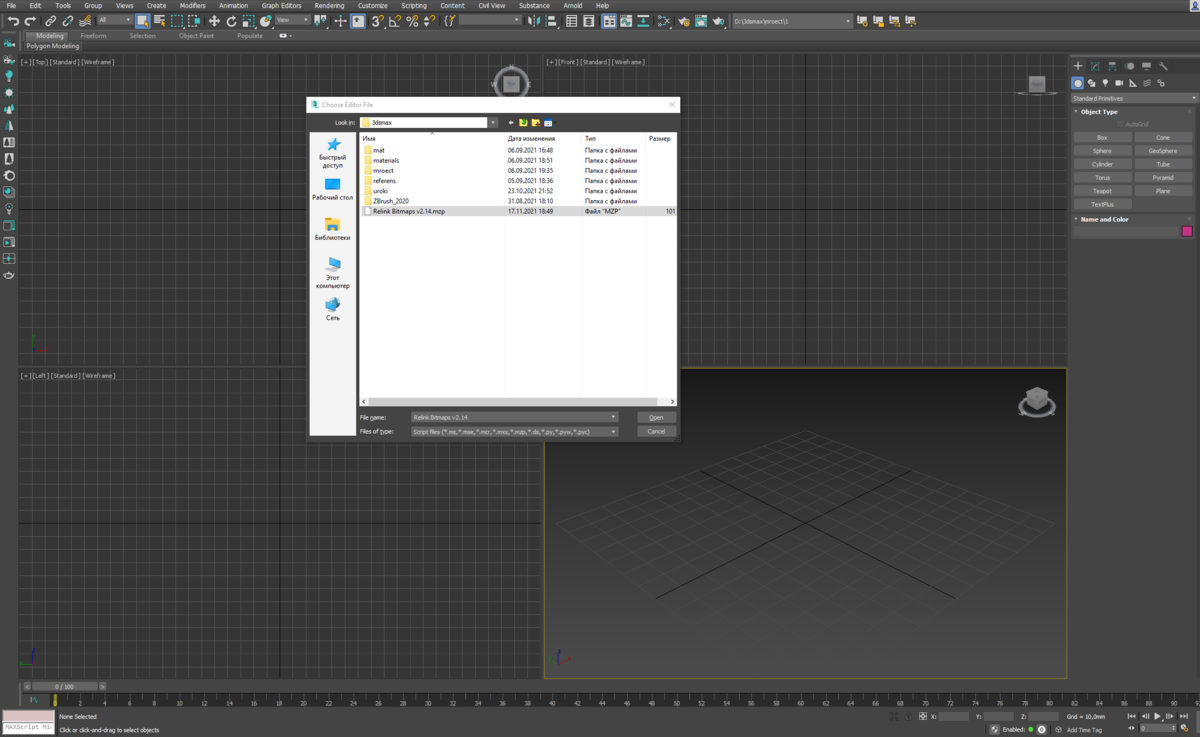Enable the AutoGrid checkbox
Viewport: 1200px width, 737px height.
(1121, 124)
